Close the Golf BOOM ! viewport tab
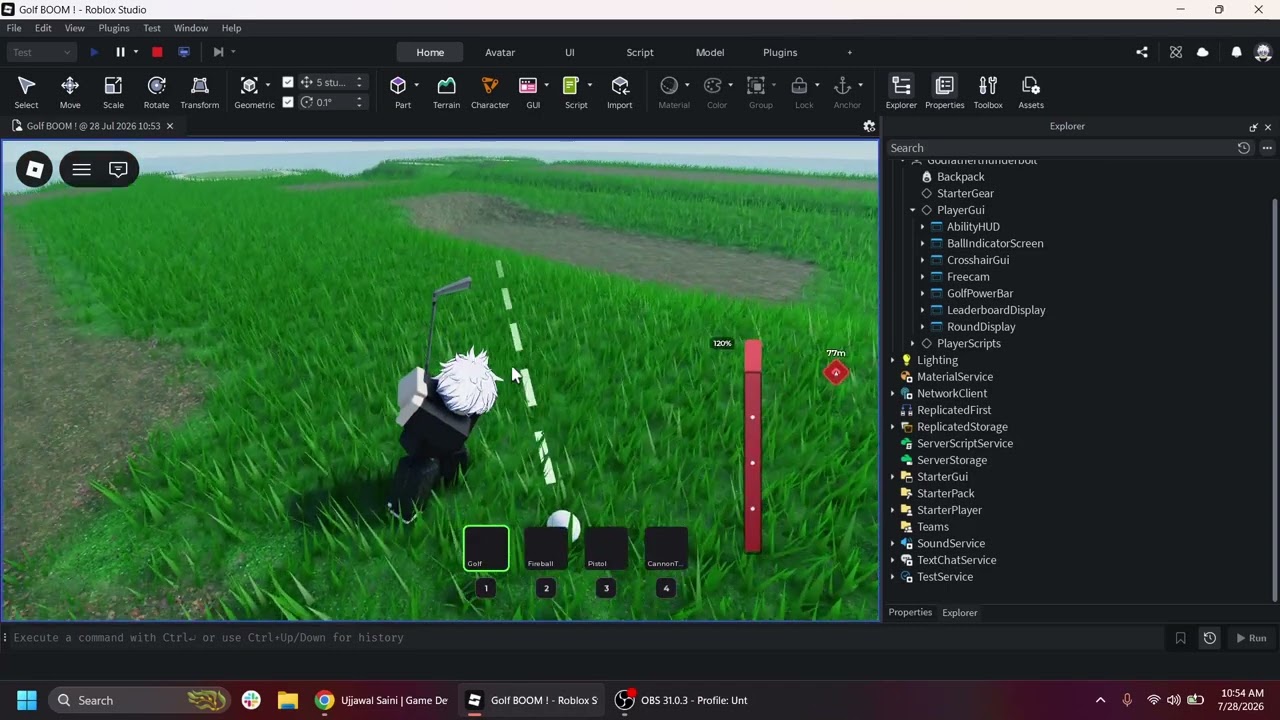Viewport: 1280px width, 720px height. click(x=170, y=126)
